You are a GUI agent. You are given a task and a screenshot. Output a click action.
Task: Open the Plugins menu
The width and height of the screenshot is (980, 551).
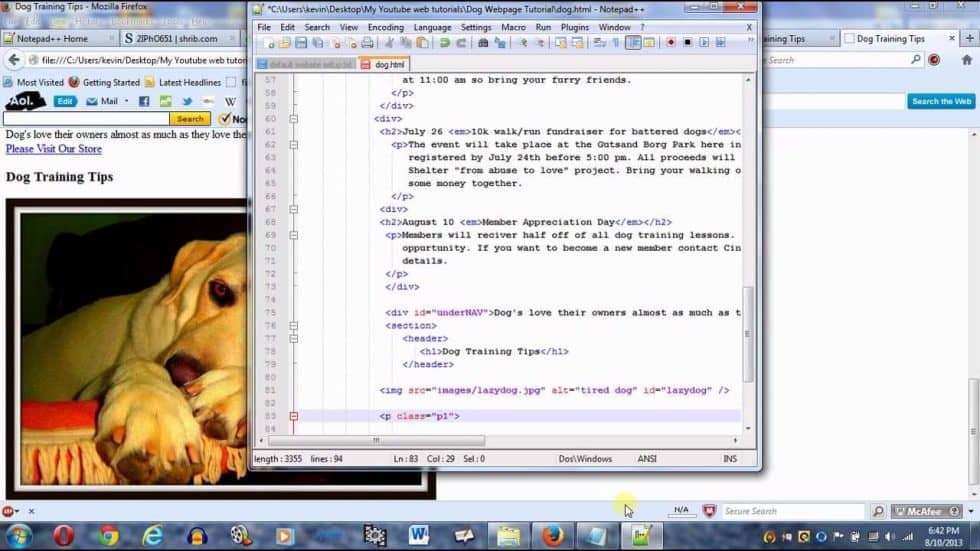click(x=575, y=27)
